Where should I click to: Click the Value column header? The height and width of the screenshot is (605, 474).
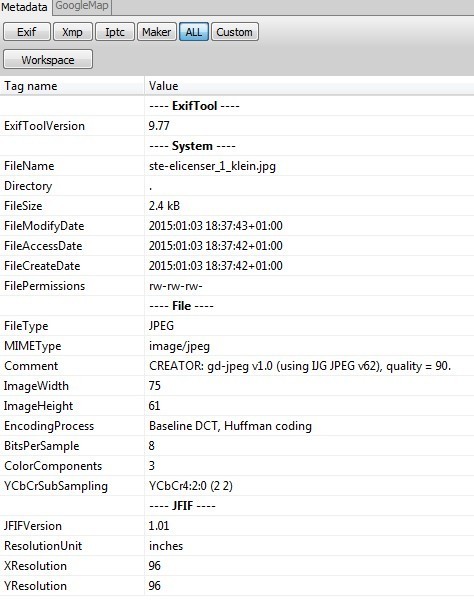click(310, 86)
